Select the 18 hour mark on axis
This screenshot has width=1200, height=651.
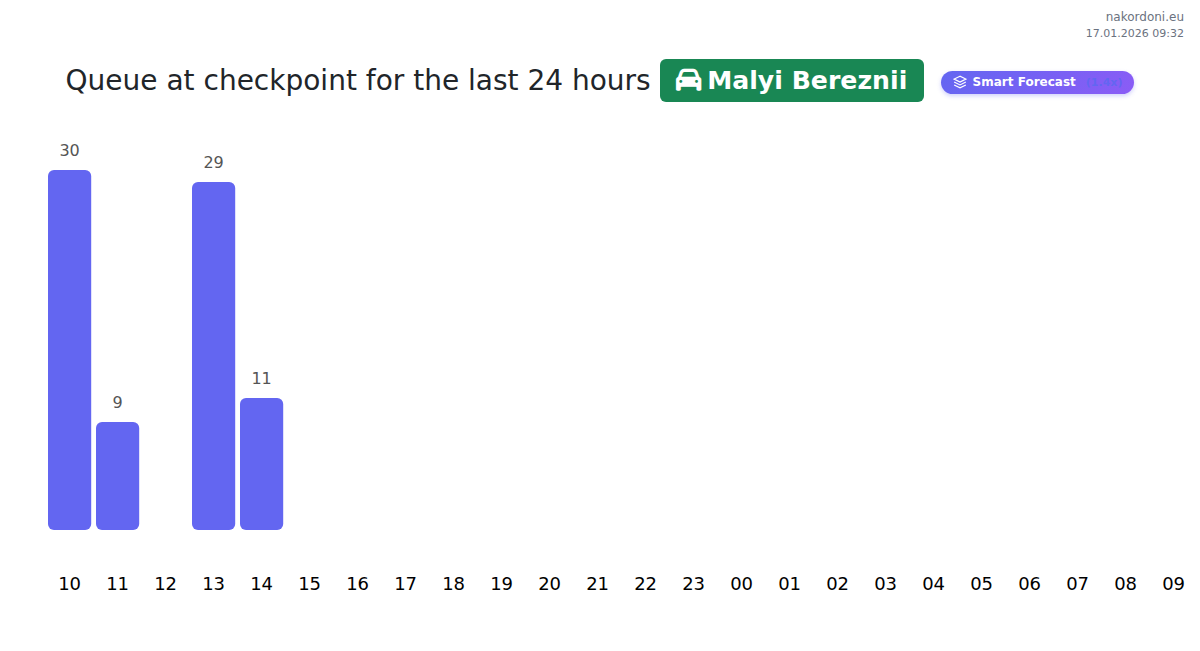pos(453,584)
